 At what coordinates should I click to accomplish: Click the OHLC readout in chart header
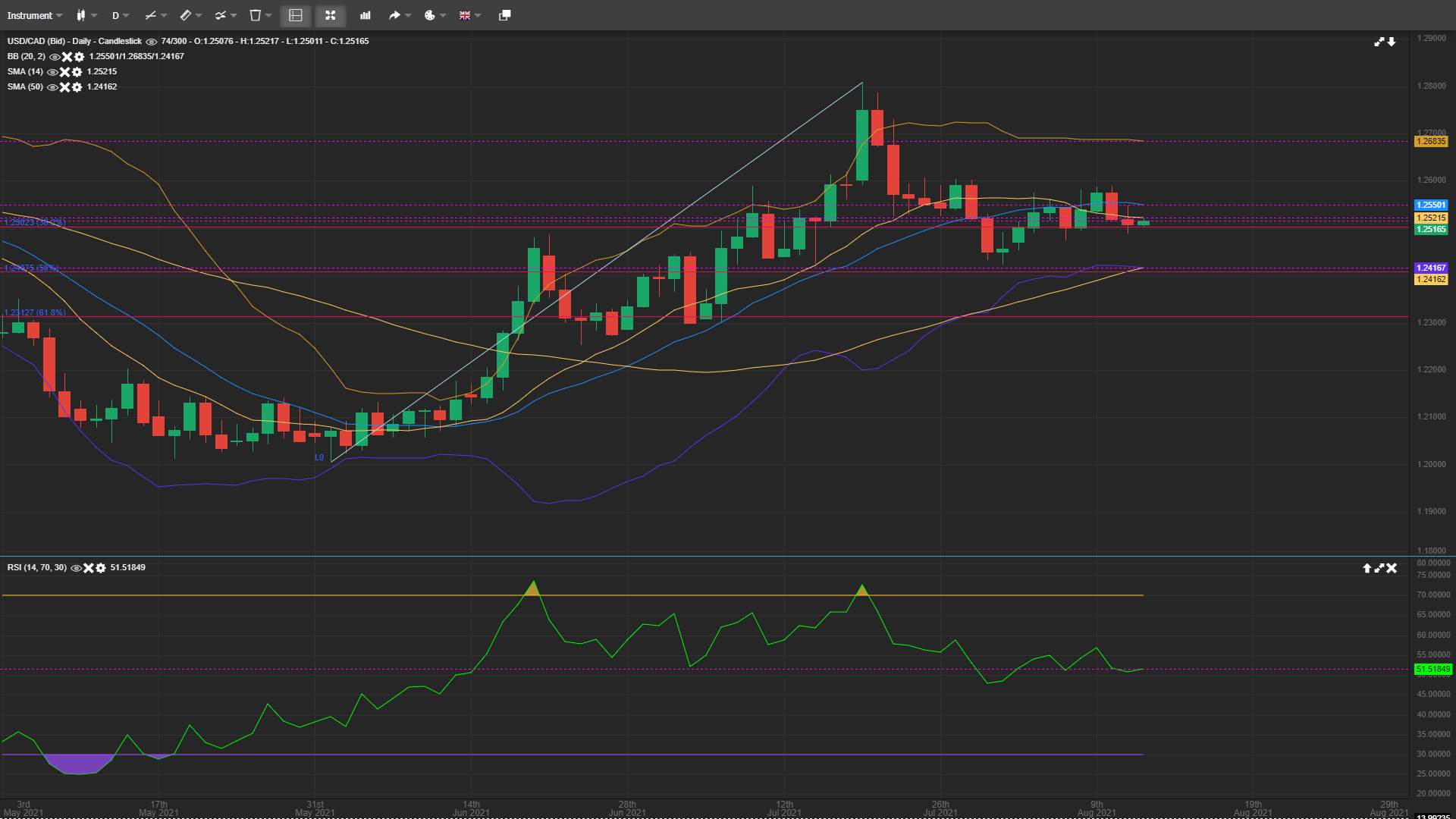click(x=265, y=41)
